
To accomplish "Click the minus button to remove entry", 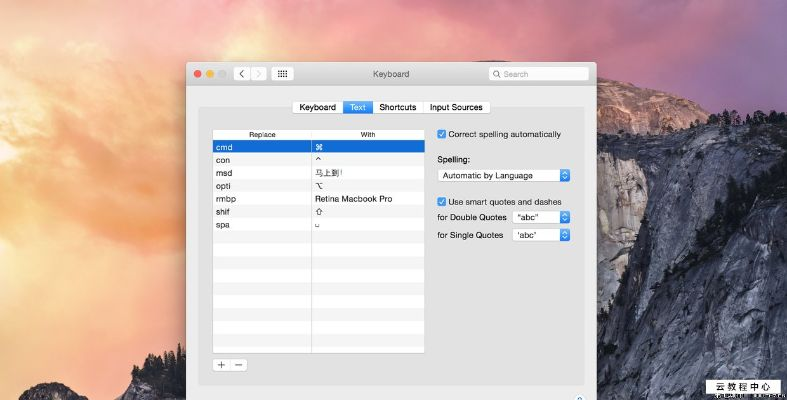I will coord(239,365).
